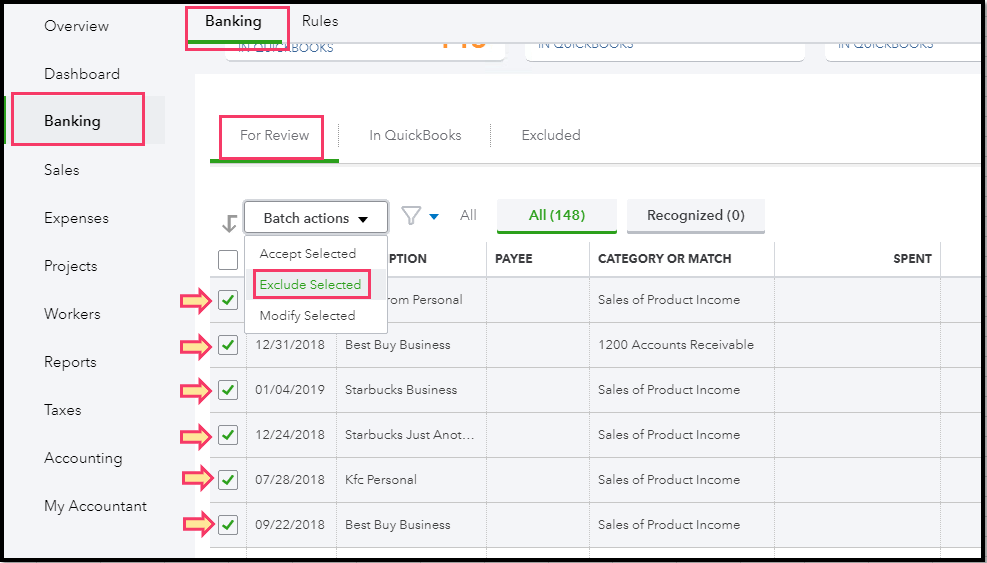Uncheck the Kfc Personal 07/28/2018 row
987x563 pixels.
coord(228,480)
